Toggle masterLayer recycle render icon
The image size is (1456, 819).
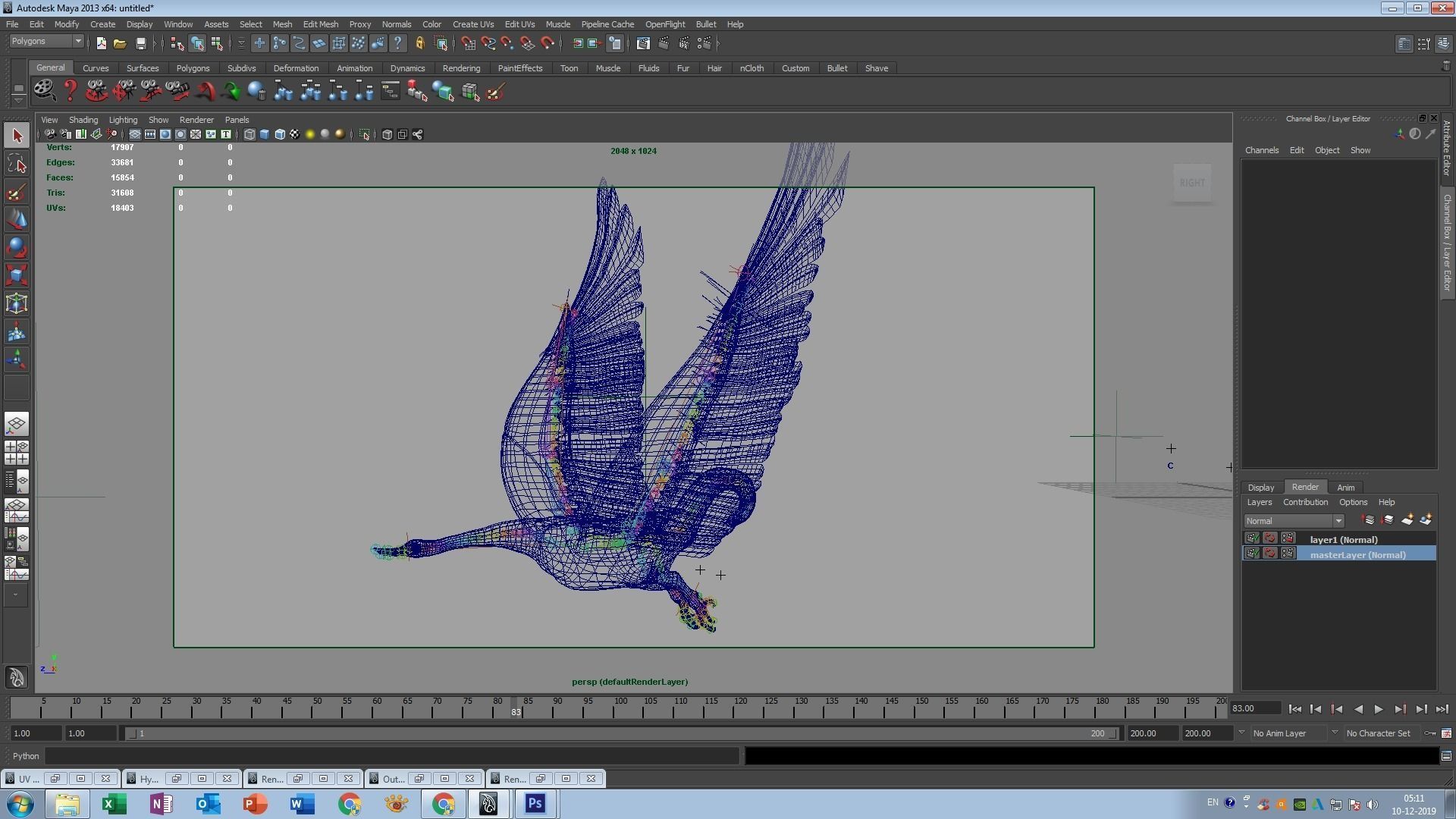click(x=1270, y=554)
